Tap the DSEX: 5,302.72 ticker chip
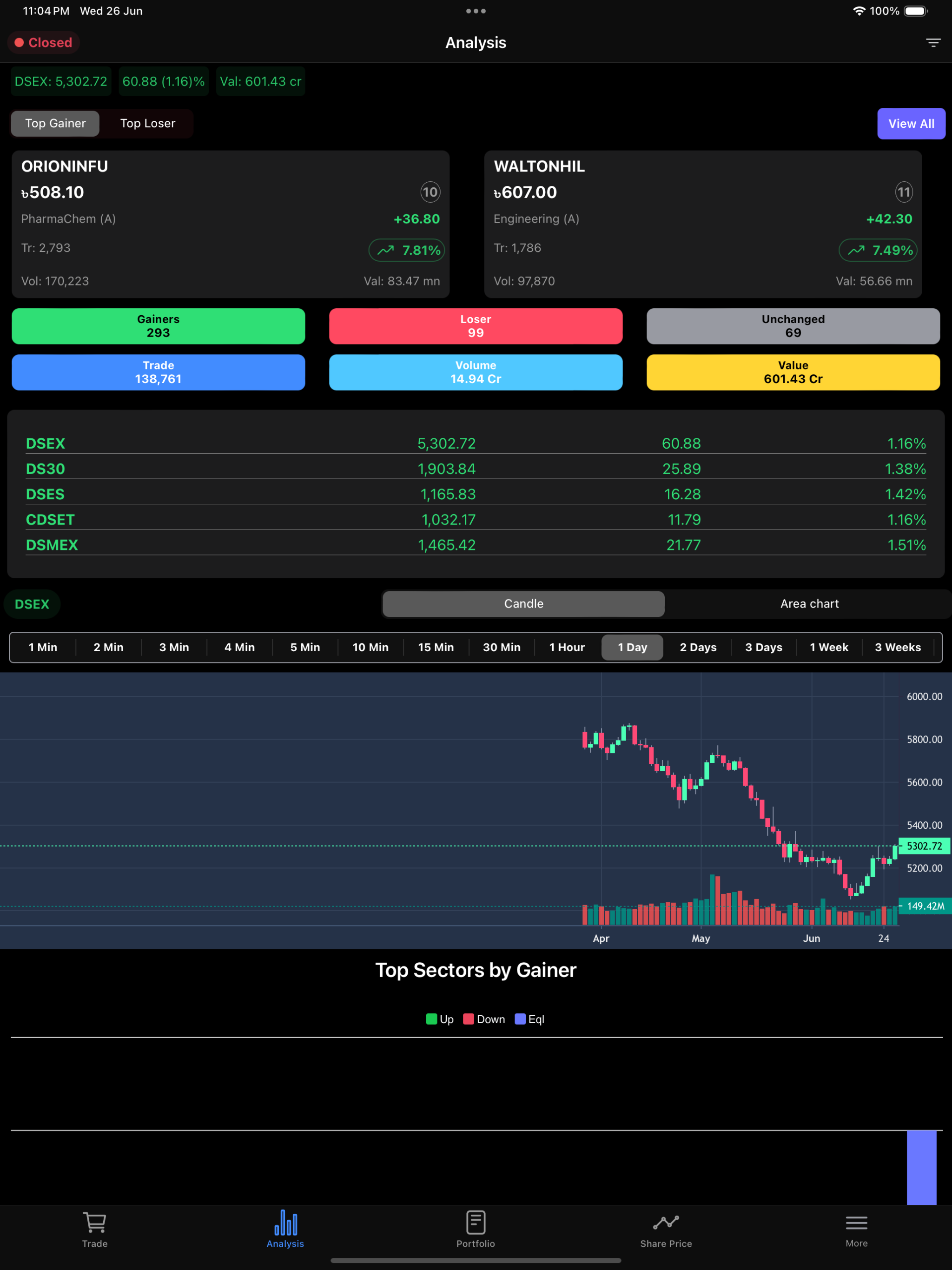Screen dimensions: 952x1270 (61, 81)
